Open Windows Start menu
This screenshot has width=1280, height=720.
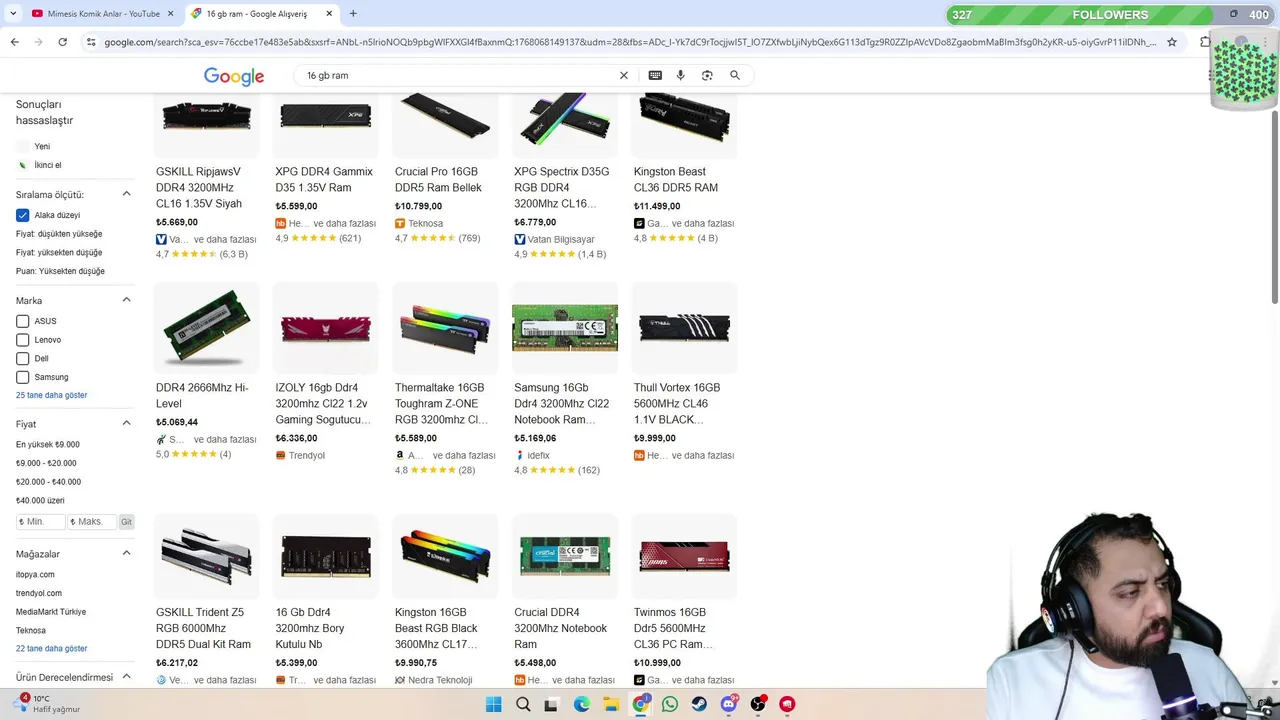click(x=494, y=704)
